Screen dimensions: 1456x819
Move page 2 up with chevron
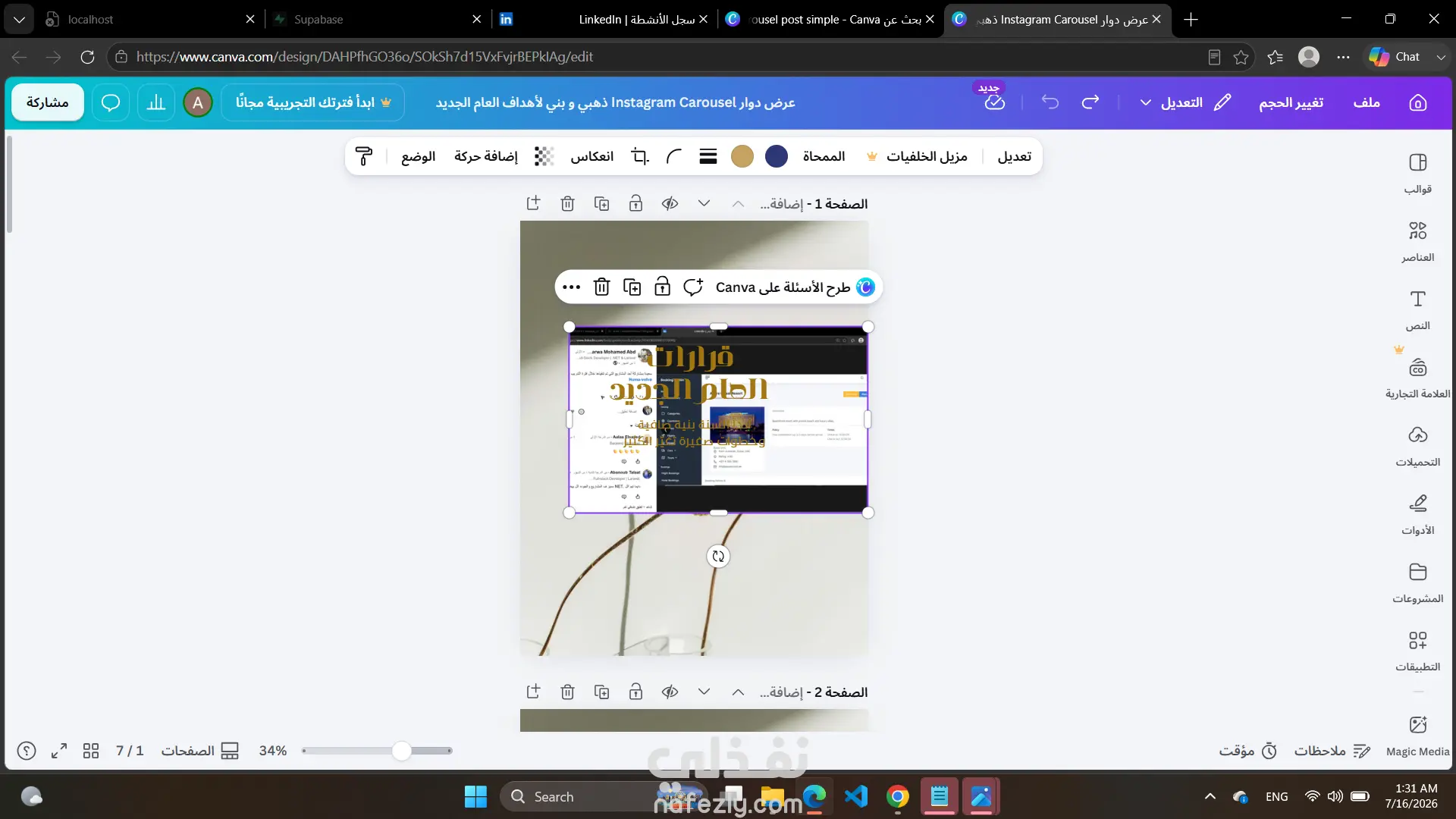[738, 692]
